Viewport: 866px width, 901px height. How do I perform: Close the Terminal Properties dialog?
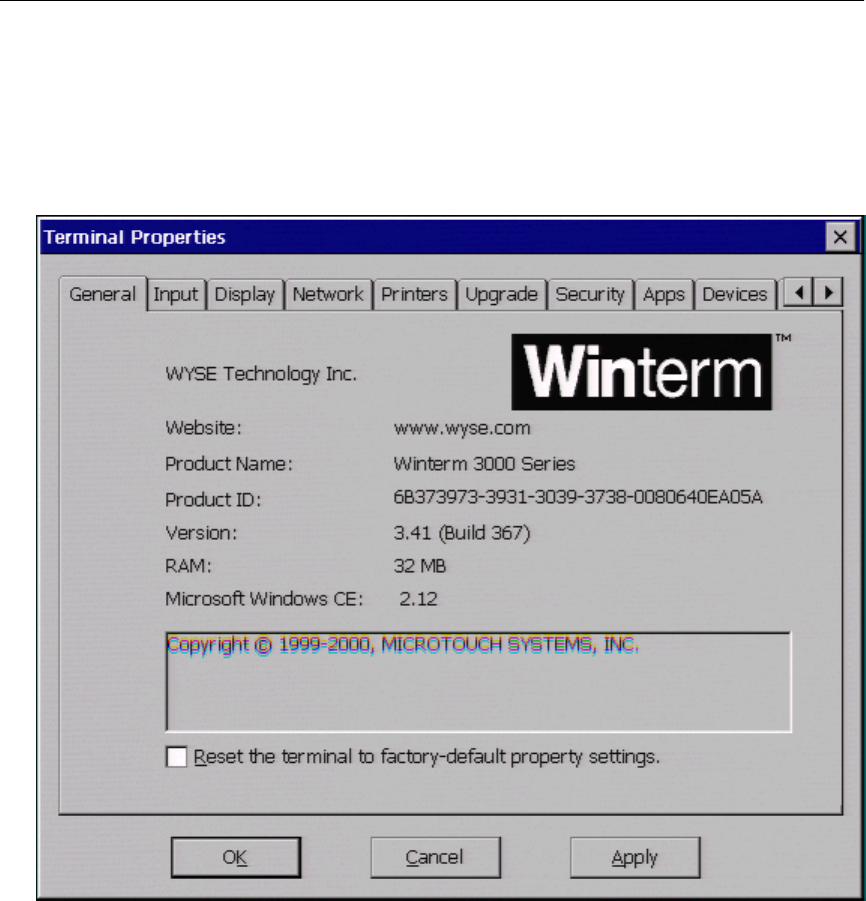(x=840, y=237)
